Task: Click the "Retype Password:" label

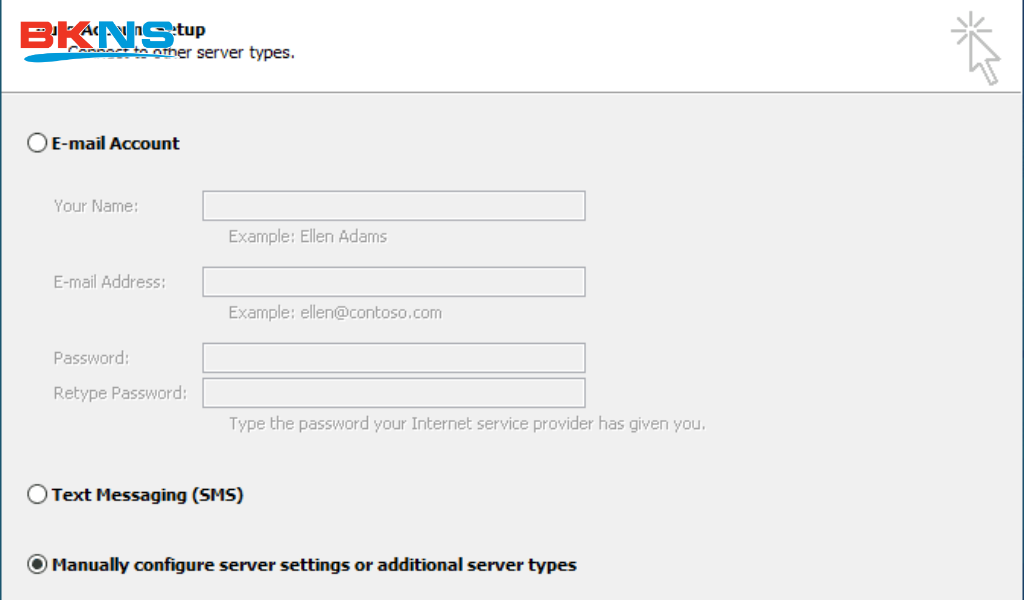Action: click(x=120, y=393)
